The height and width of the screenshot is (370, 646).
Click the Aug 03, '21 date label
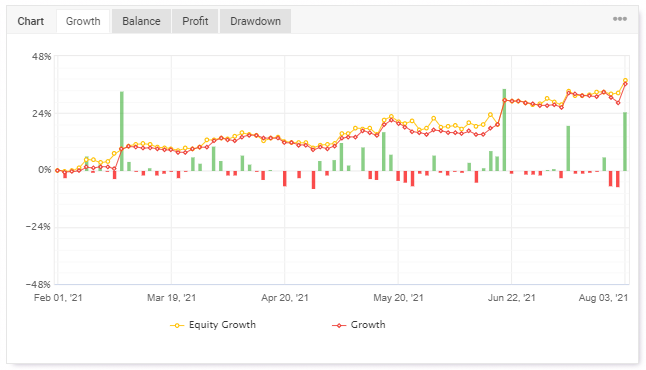603,297
